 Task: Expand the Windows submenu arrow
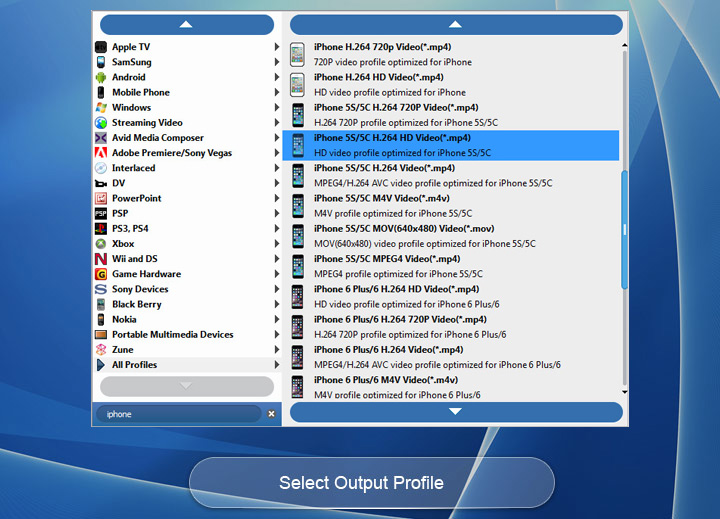(x=276, y=107)
